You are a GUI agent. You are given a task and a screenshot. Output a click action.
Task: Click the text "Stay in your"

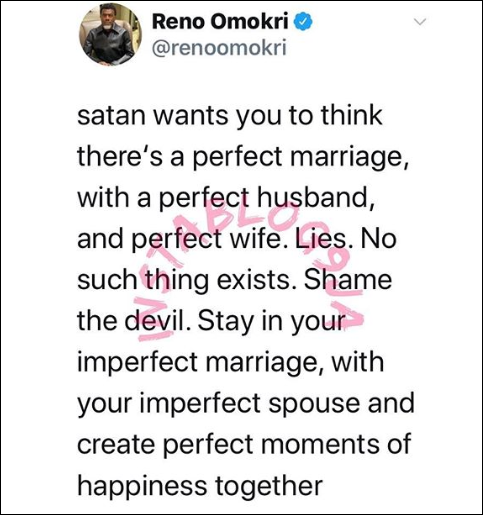[270, 323]
